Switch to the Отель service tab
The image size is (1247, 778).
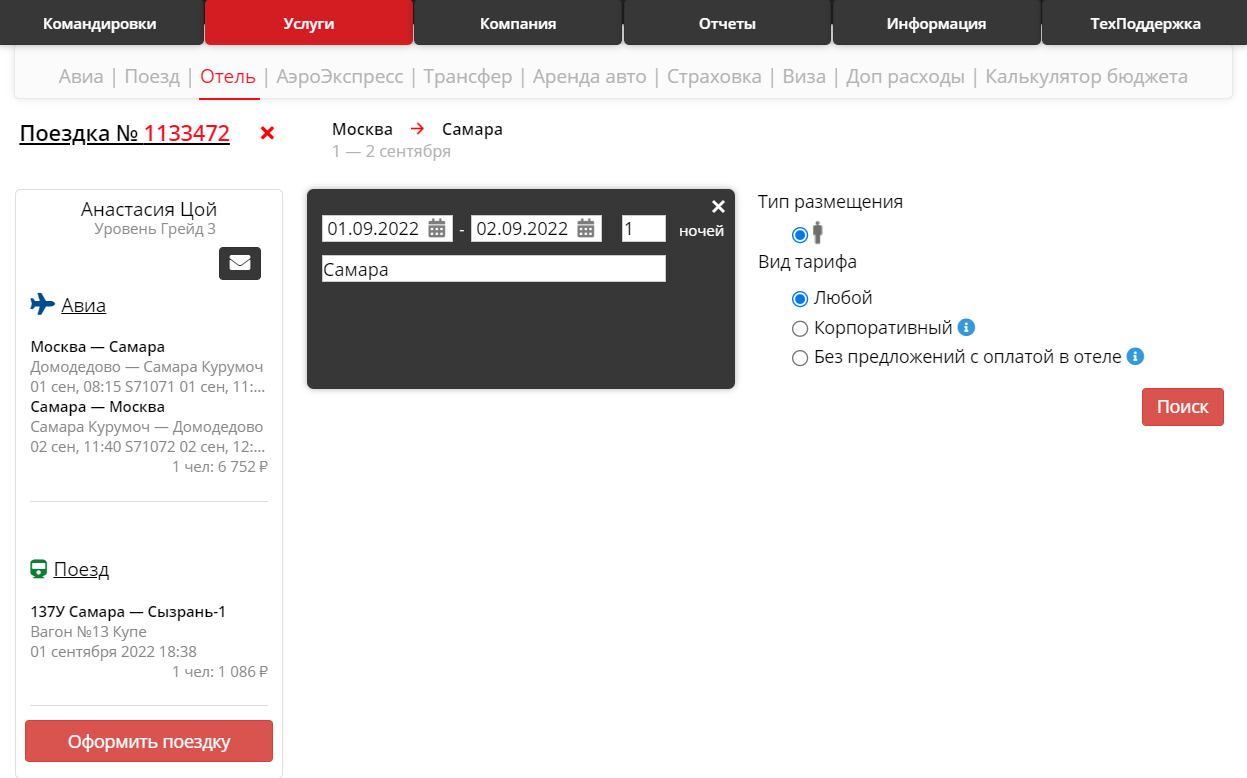click(228, 76)
